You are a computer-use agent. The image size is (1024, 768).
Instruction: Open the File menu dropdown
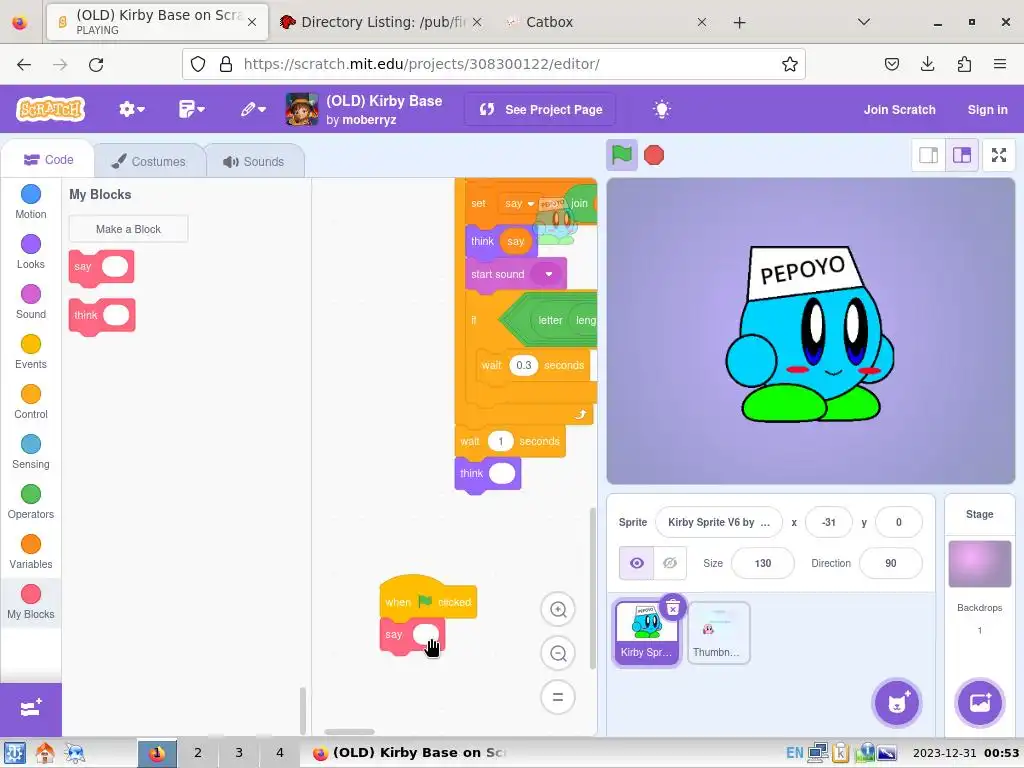(x=191, y=109)
